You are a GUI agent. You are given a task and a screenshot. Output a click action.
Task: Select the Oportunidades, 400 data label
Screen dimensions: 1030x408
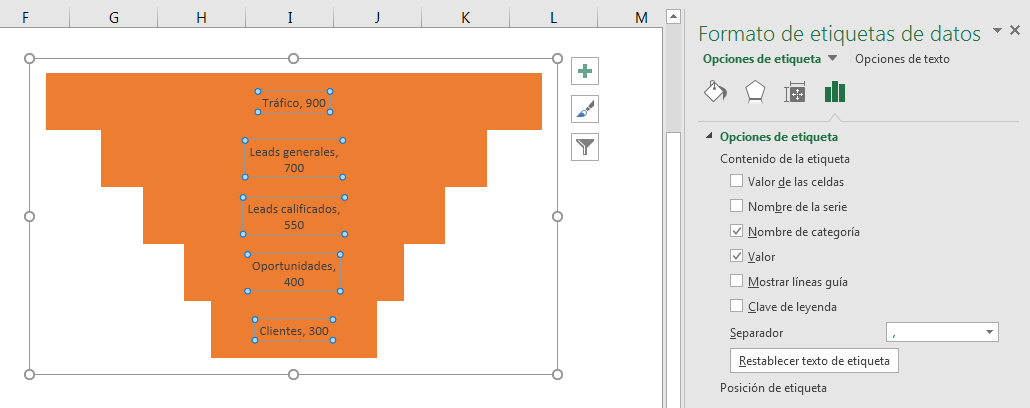[294, 273]
